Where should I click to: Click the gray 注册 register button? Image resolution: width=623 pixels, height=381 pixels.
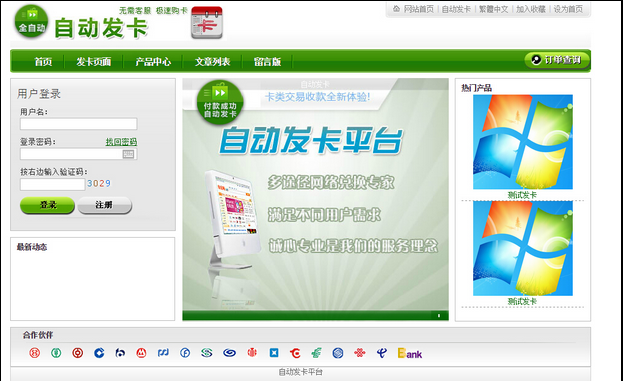tap(104, 205)
